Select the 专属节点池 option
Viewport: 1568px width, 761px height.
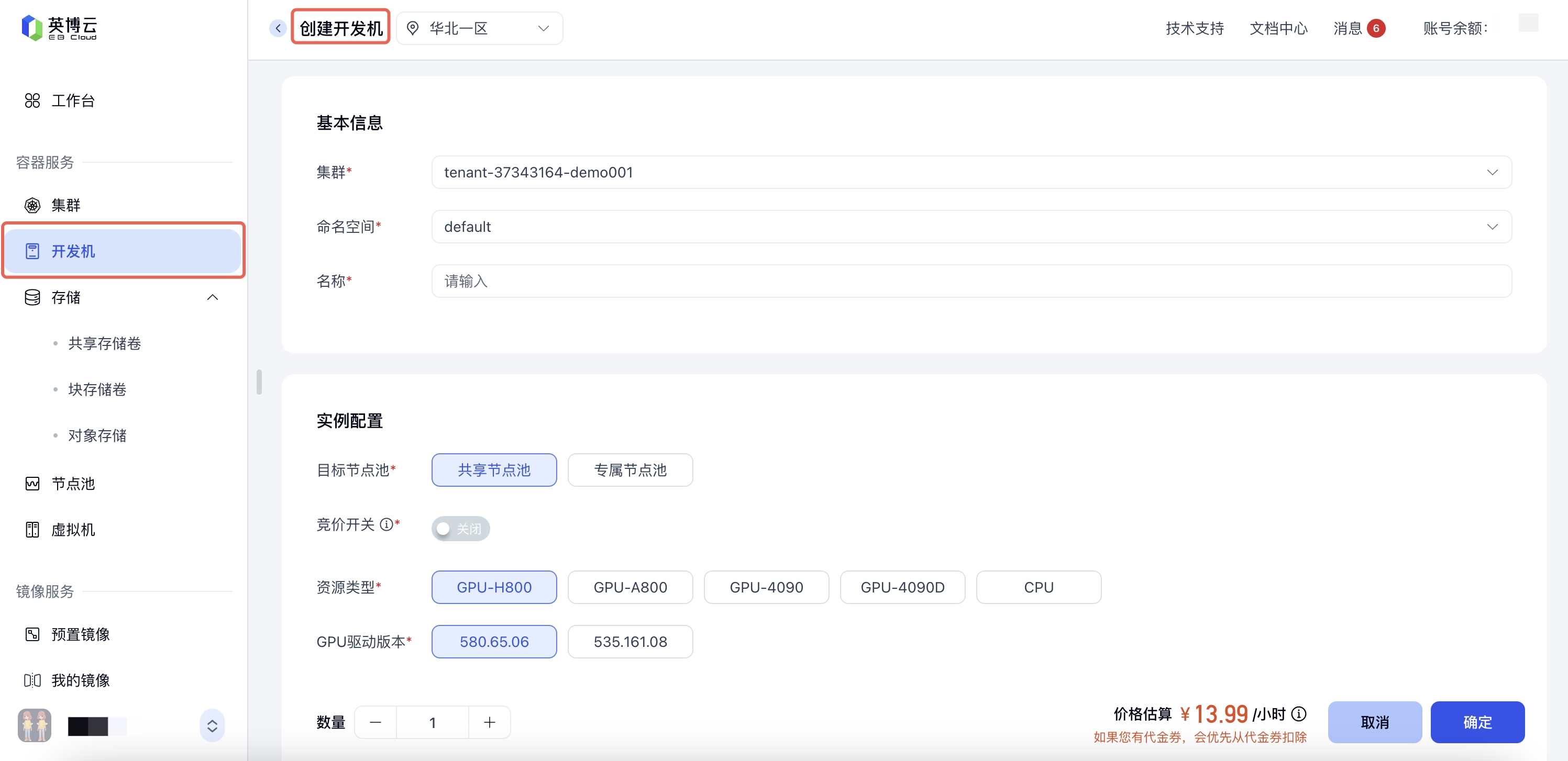[x=630, y=470]
